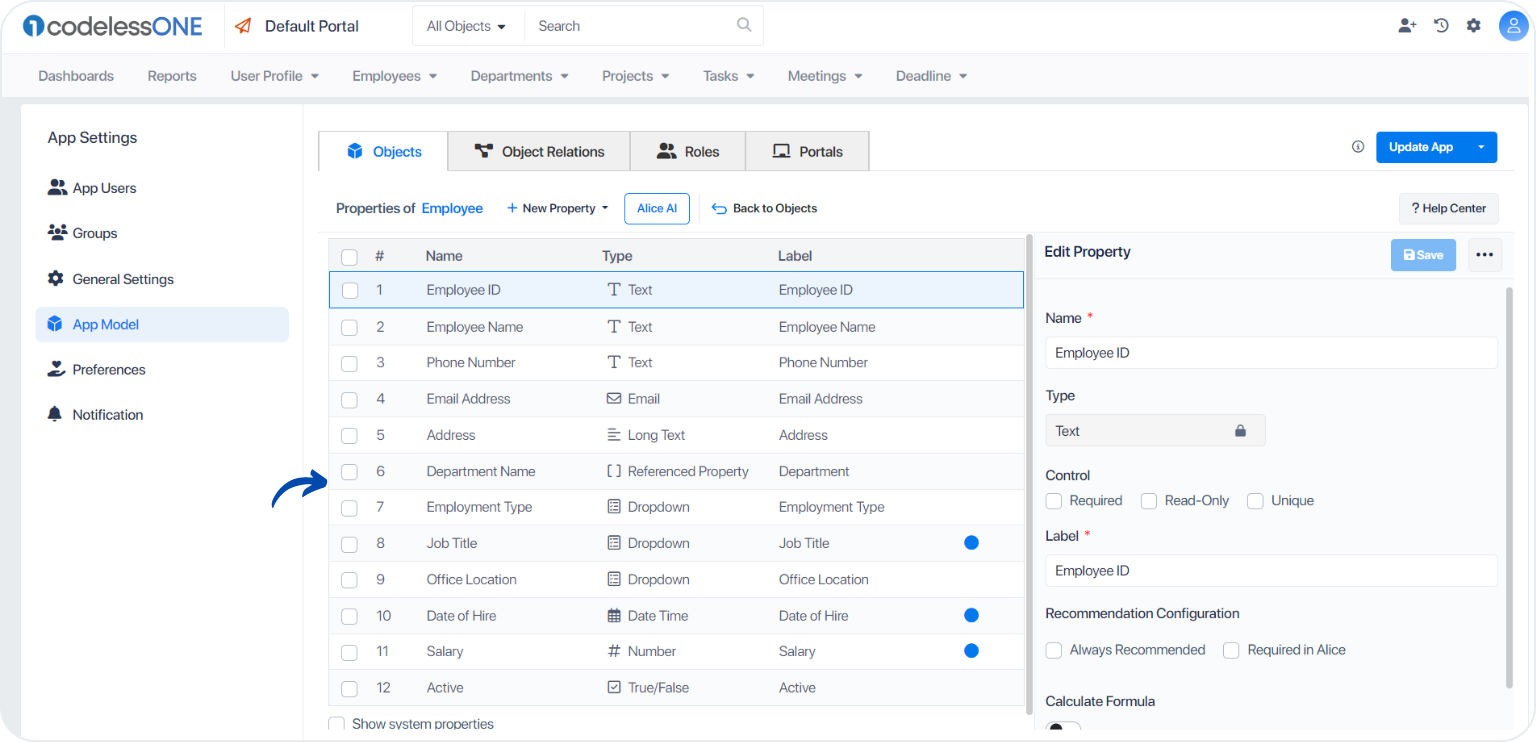The image size is (1536, 742).
Task: Expand the Deadline menu
Action: [932, 76]
